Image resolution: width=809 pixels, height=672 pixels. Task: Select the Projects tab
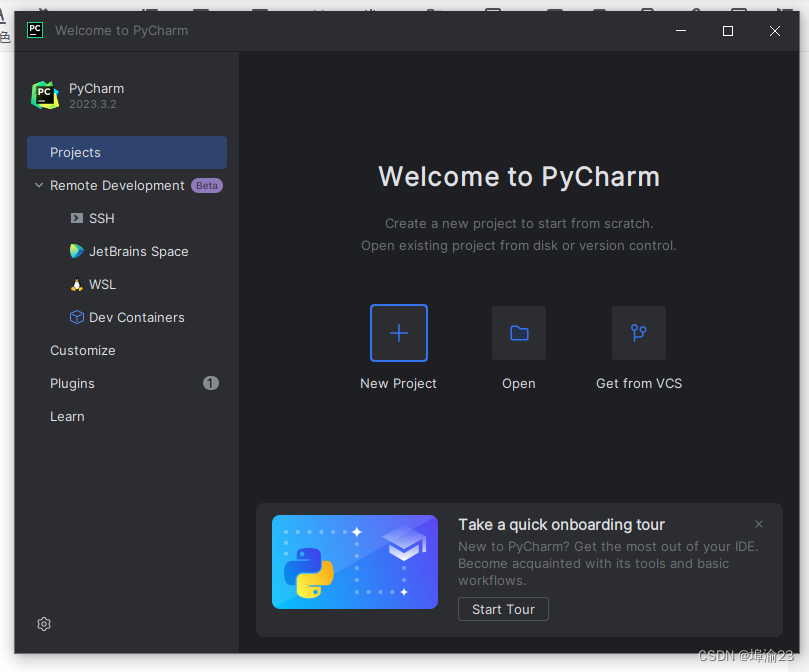click(127, 152)
